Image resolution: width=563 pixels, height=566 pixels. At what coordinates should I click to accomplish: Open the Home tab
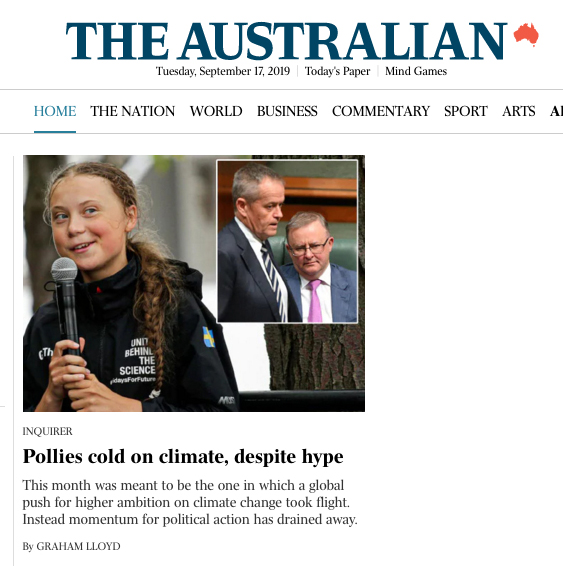coord(55,111)
